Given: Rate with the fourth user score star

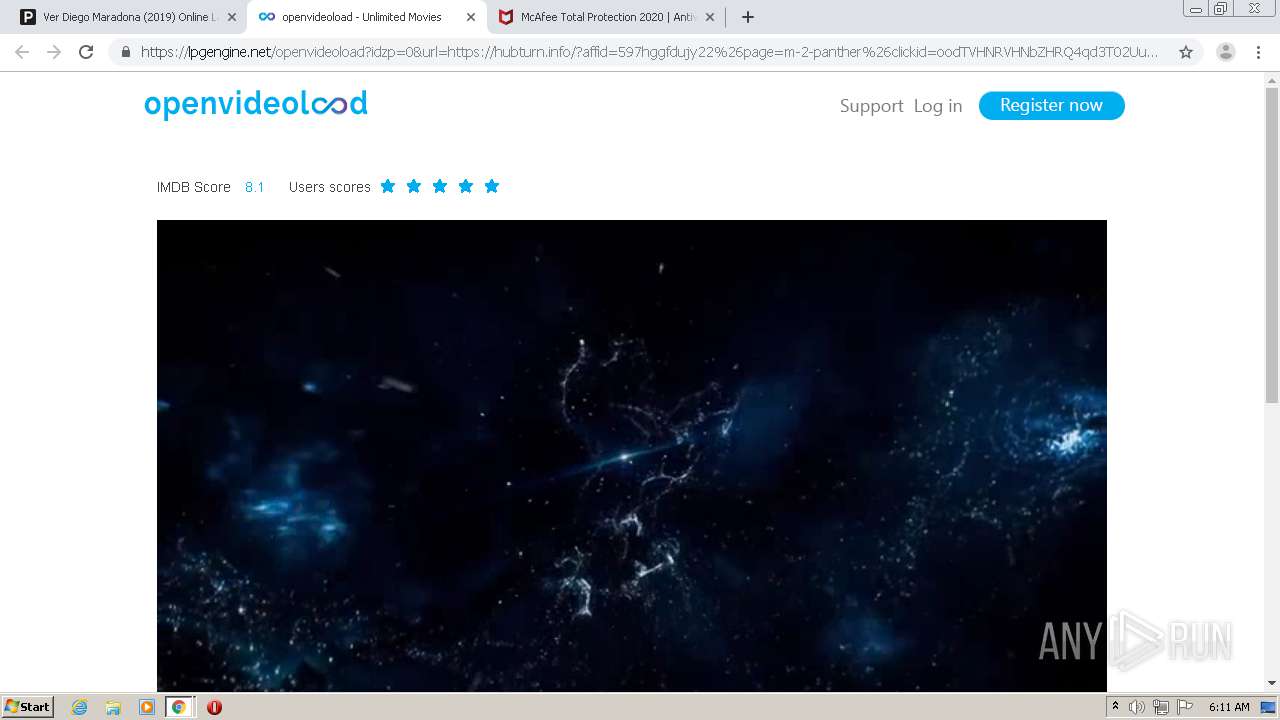Looking at the screenshot, I should click(466, 186).
